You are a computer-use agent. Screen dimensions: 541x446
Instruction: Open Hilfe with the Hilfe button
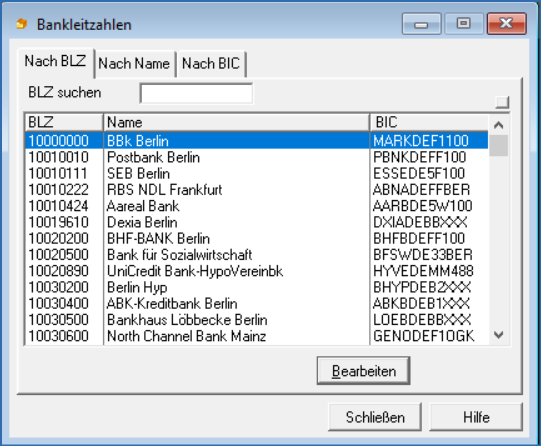click(476, 417)
